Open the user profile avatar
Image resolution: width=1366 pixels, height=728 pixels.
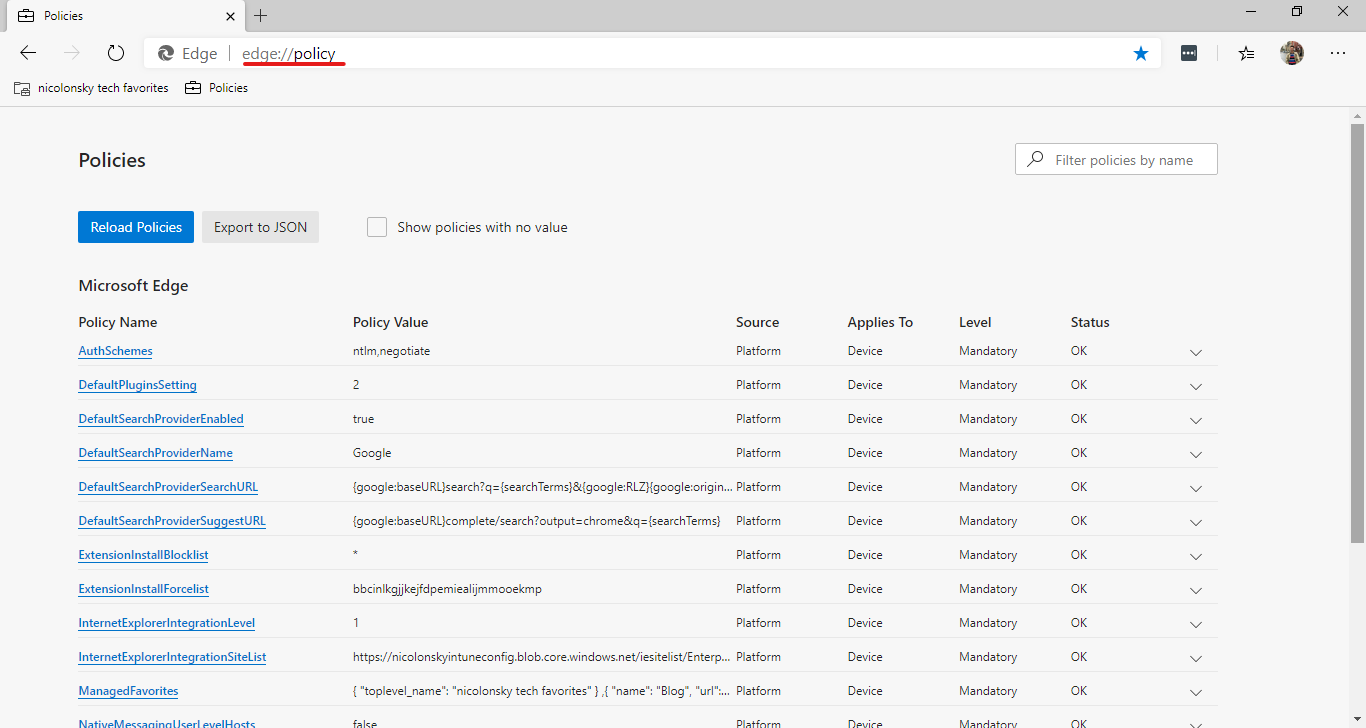1292,54
